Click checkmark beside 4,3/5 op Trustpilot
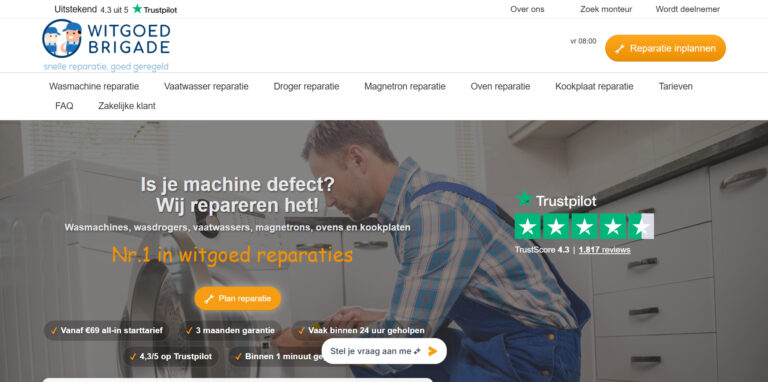768x382 pixels. pos(133,357)
